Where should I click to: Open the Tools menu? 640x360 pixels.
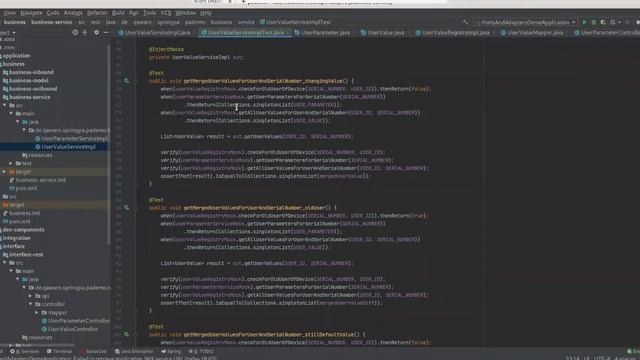click(x=149, y=13)
